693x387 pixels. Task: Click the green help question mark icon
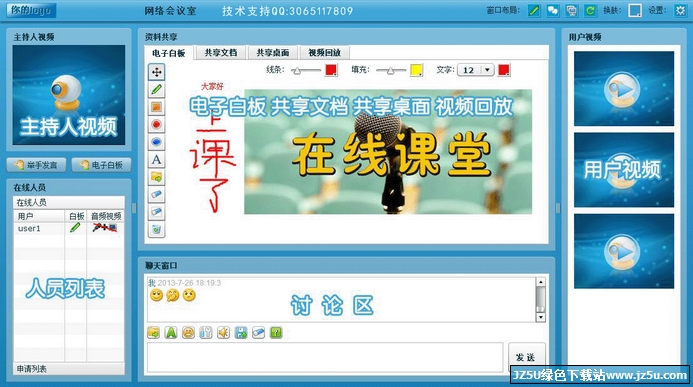tap(276, 332)
